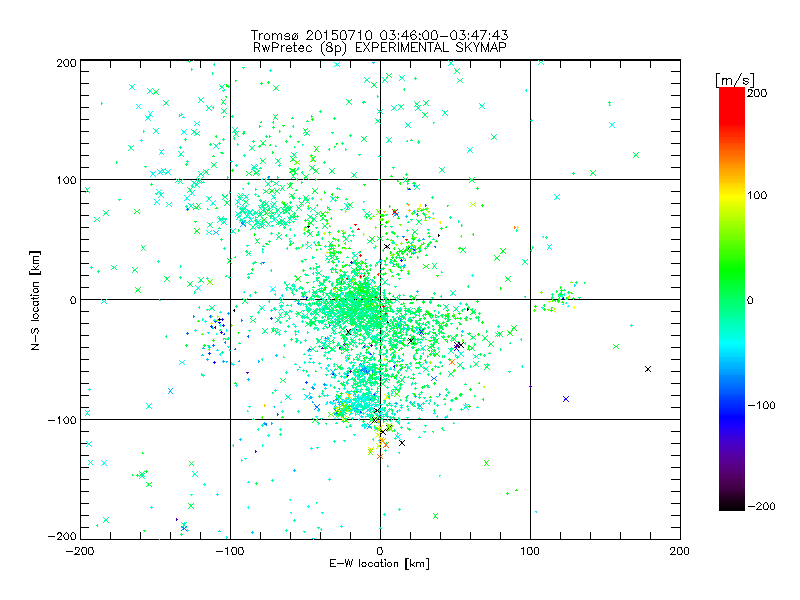Click the x-axis tick label '-100'
Screen dimensions: 800x600
(x=230, y=551)
